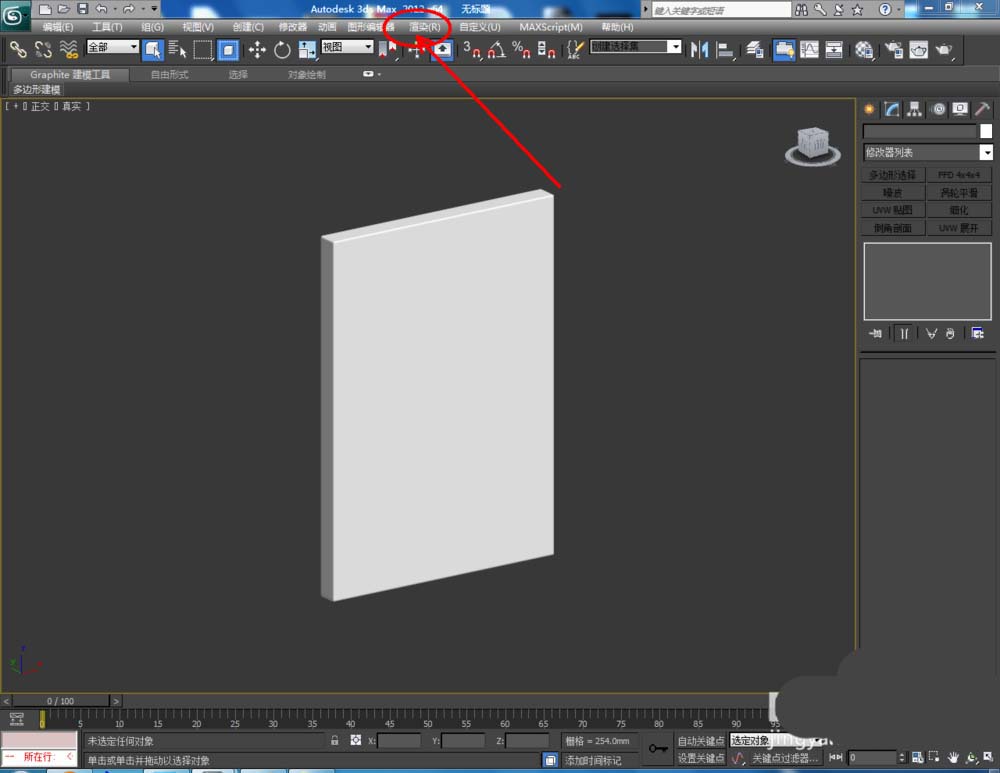Toggle the Angle Snap button
This screenshot has height=773, width=1000.
[x=497, y=50]
